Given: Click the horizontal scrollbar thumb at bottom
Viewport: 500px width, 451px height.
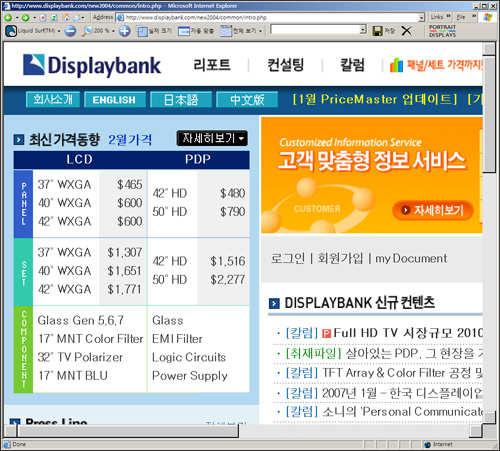Looking at the screenshot, I should click(128, 431).
